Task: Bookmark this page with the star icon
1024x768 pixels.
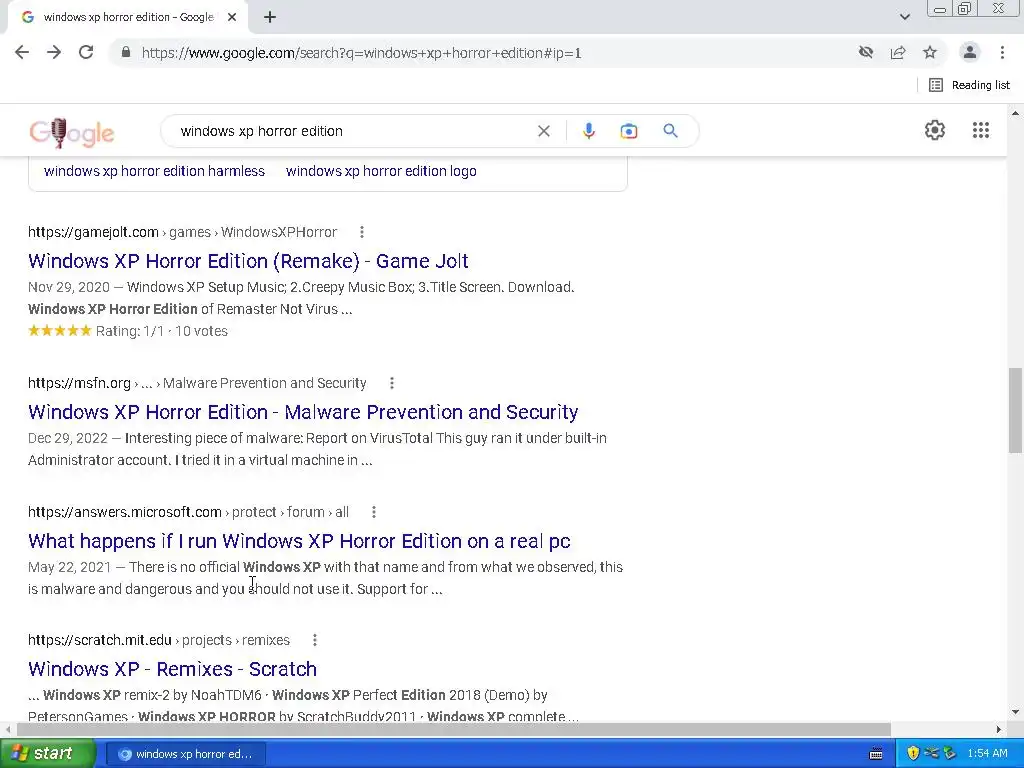Action: pyautogui.click(x=930, y=52)
